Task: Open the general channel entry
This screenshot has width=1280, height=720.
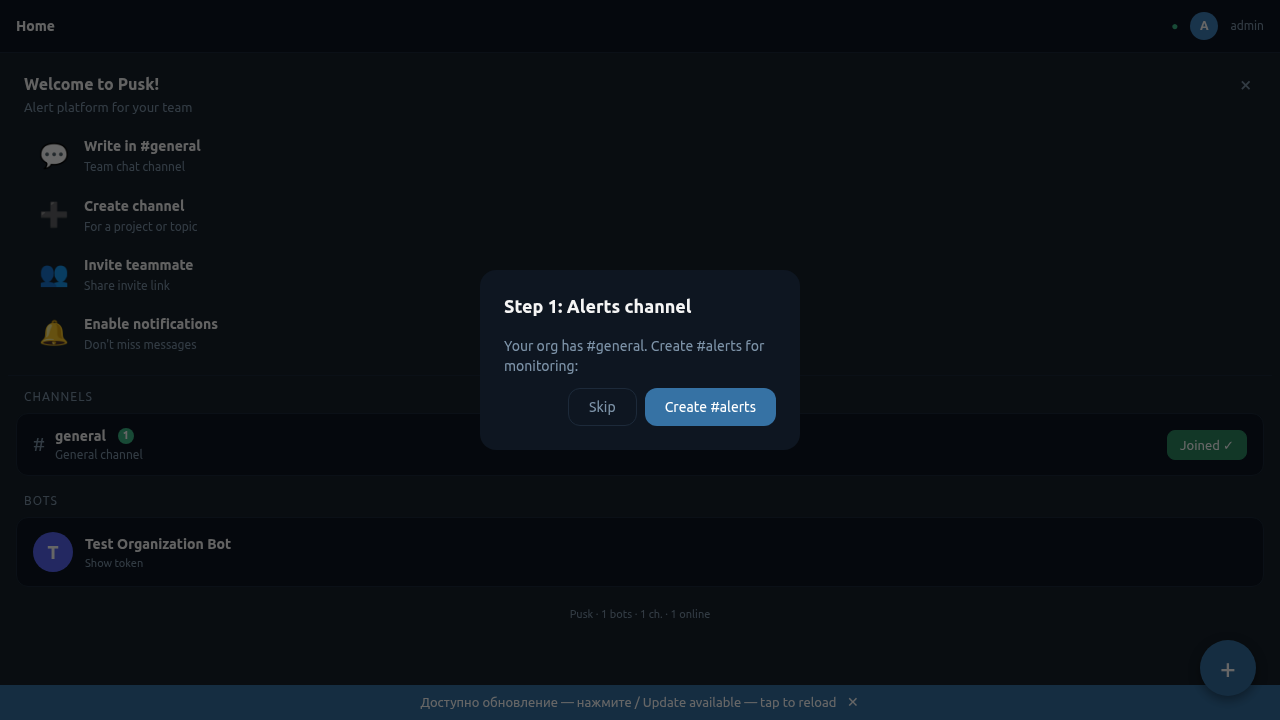Action: 80,436
